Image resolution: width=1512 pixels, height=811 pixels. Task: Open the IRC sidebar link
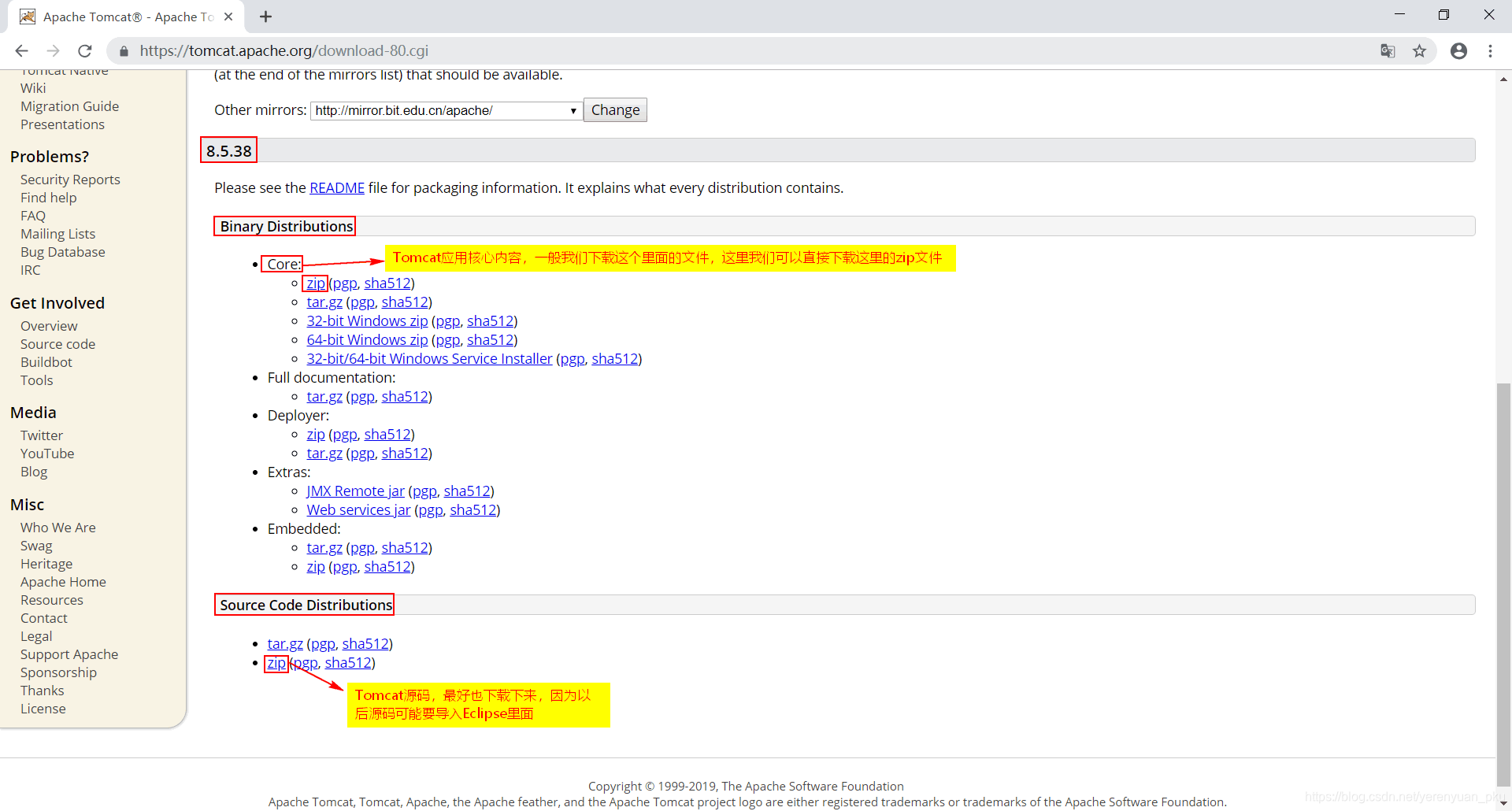pos(30,270)
